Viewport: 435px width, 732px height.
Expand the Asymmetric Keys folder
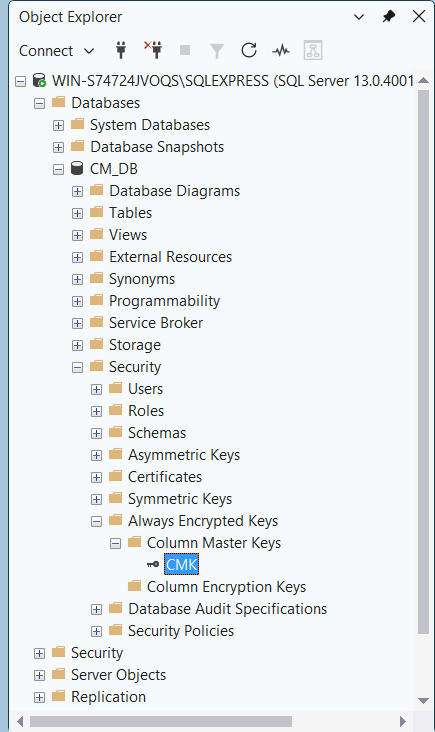coord(96,455)
